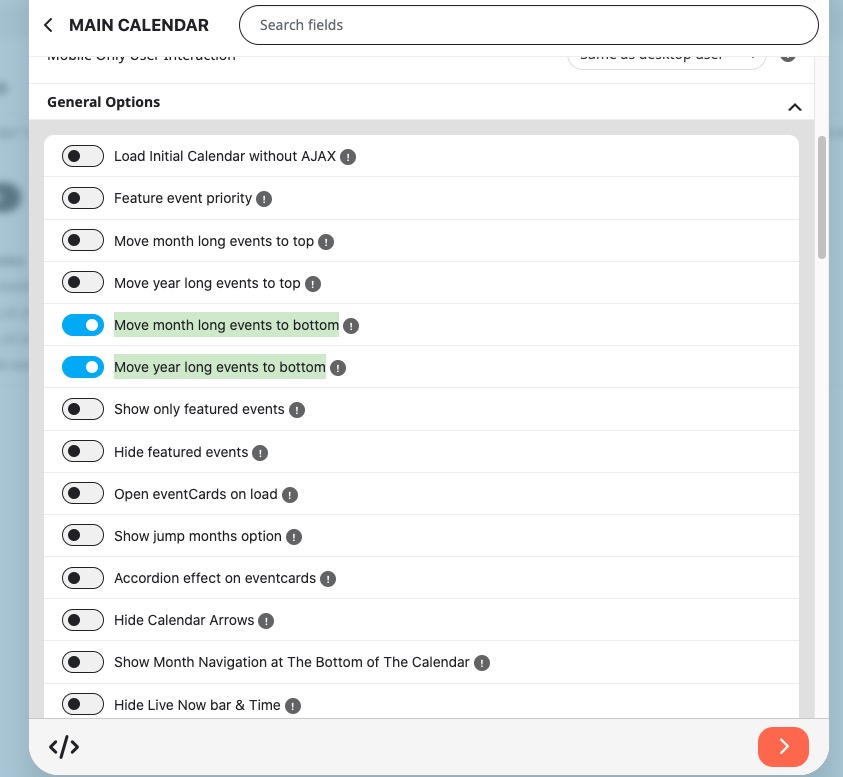The width and height of the screenshot is (843, 777).
Task: Disable Move month long events to bottom toggle
Action: [83, 325]
